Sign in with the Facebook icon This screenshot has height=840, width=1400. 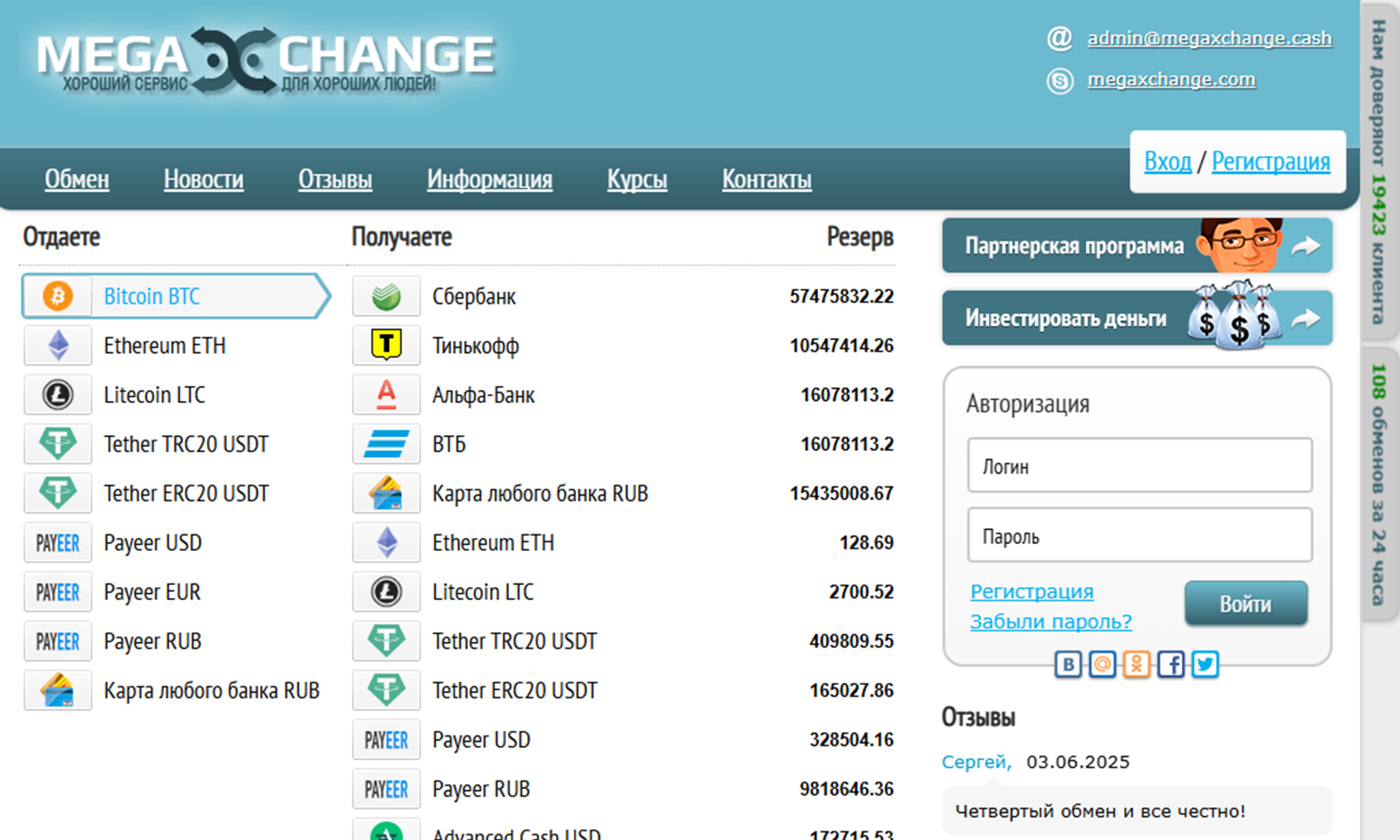[x=1171, y=665]
